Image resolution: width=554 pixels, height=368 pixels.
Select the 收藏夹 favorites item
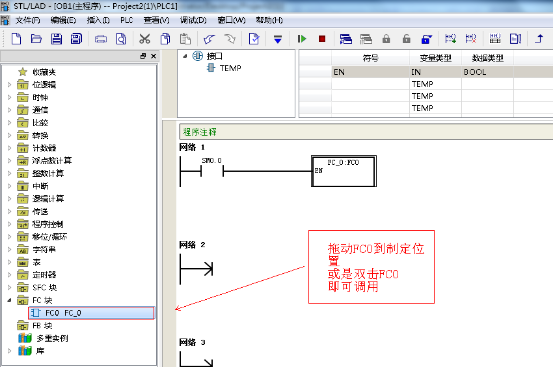coord(37,72)
